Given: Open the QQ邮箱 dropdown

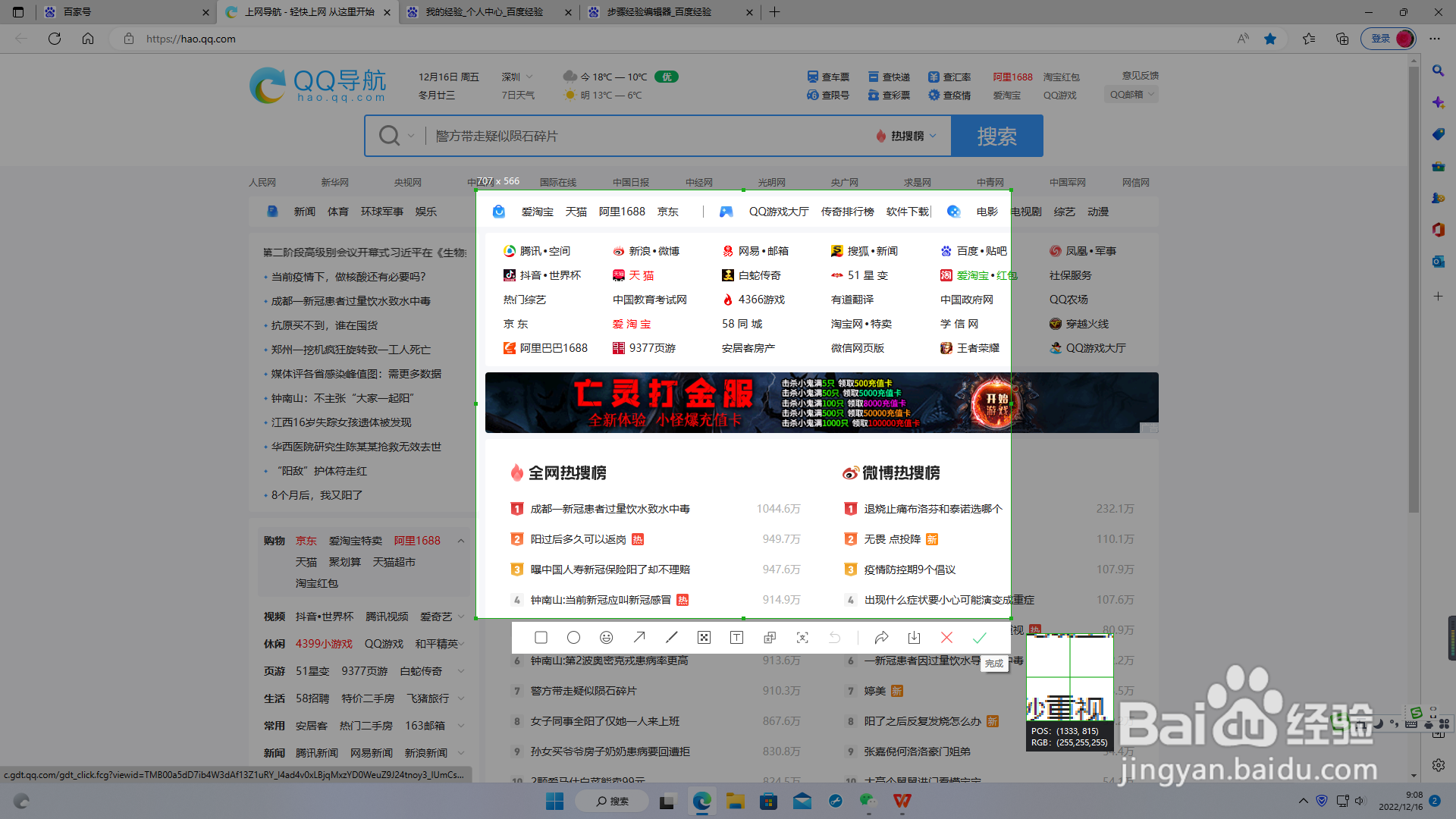Looking at the screenshot, I should [x=1133, y=95].
